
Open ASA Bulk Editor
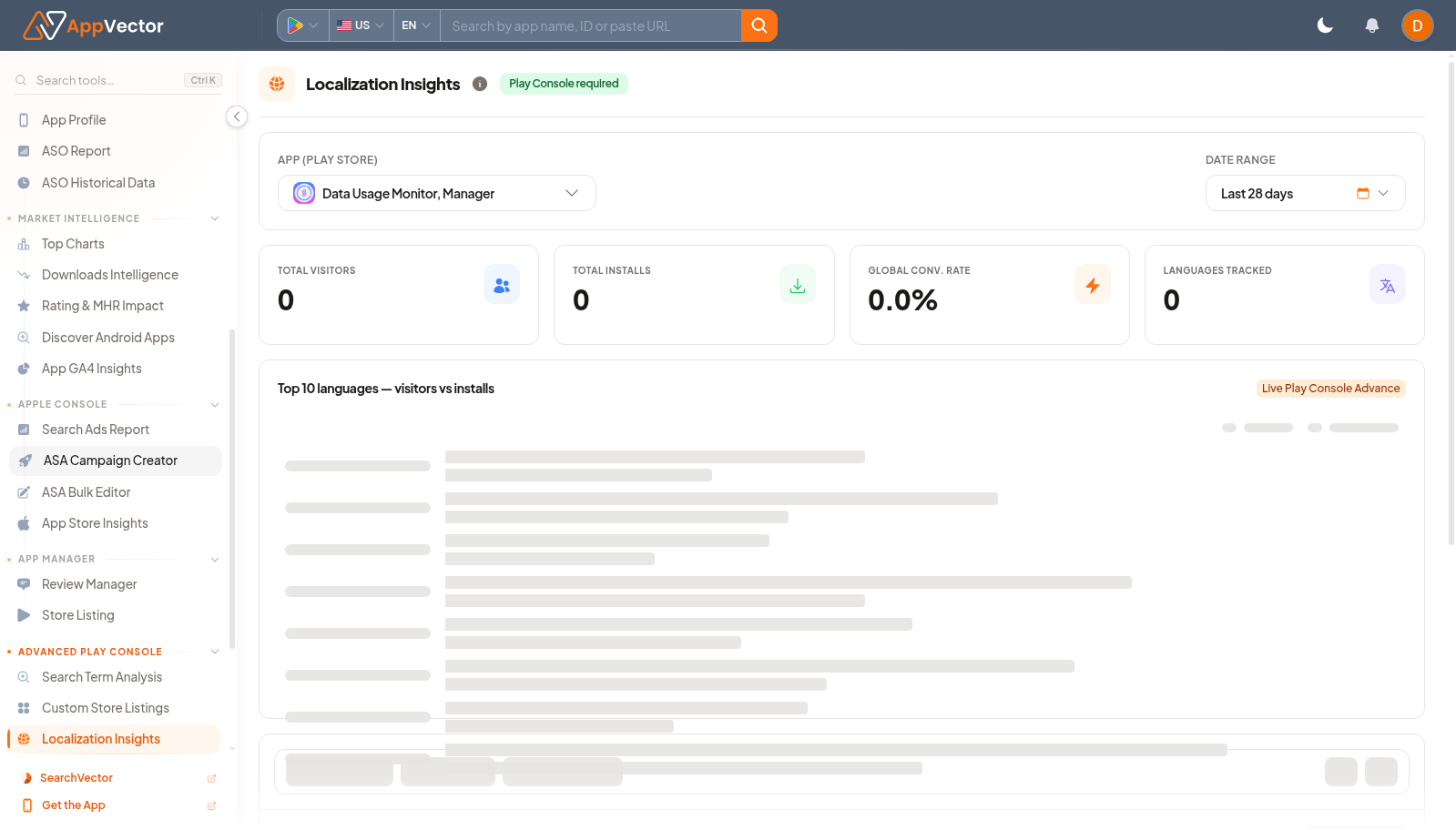pyautogui.click(x=115, y=492)
